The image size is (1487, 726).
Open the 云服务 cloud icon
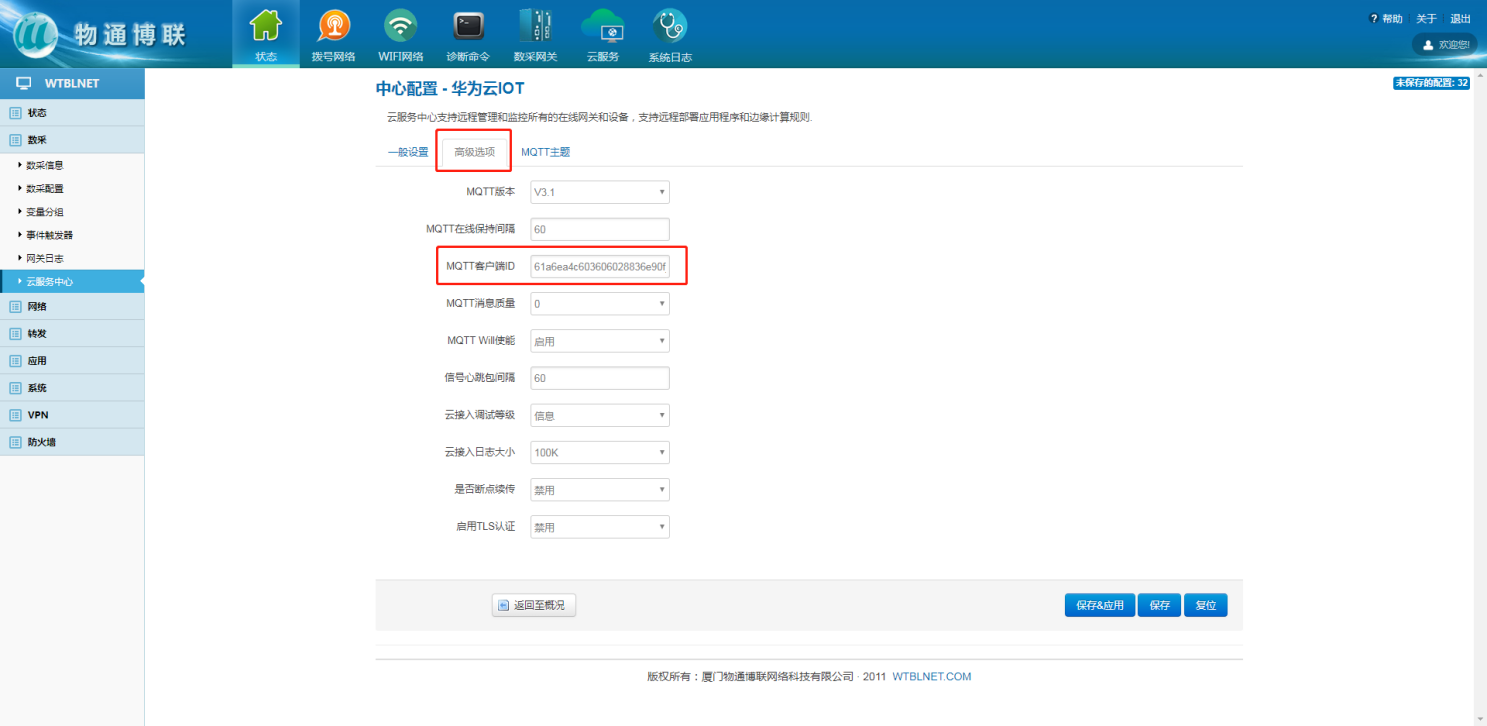click(x=602, y=26)
